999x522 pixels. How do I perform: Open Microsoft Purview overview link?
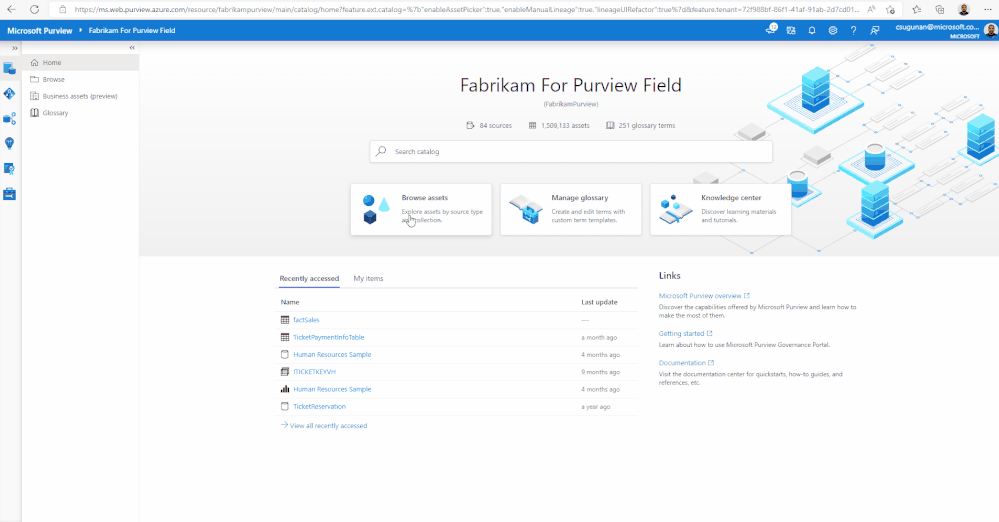click(704, 296)
